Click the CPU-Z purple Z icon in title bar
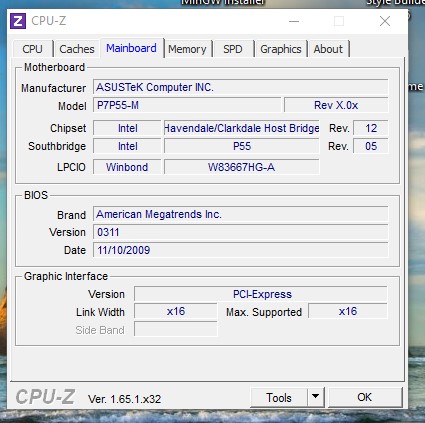This screenshot has width=425, height=423. pyautogui.click(x=18, y=21)
